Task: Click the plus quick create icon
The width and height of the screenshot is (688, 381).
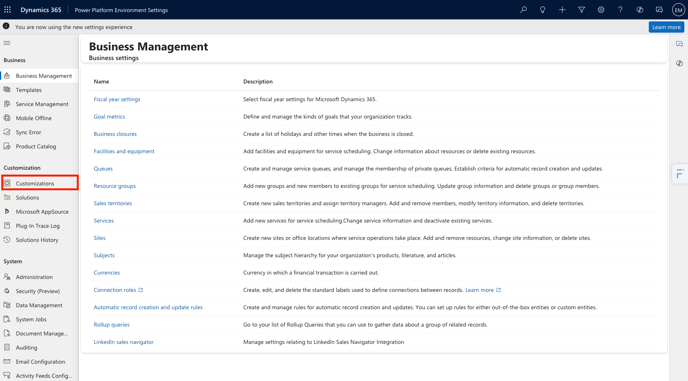Action: tap(562, 10)
